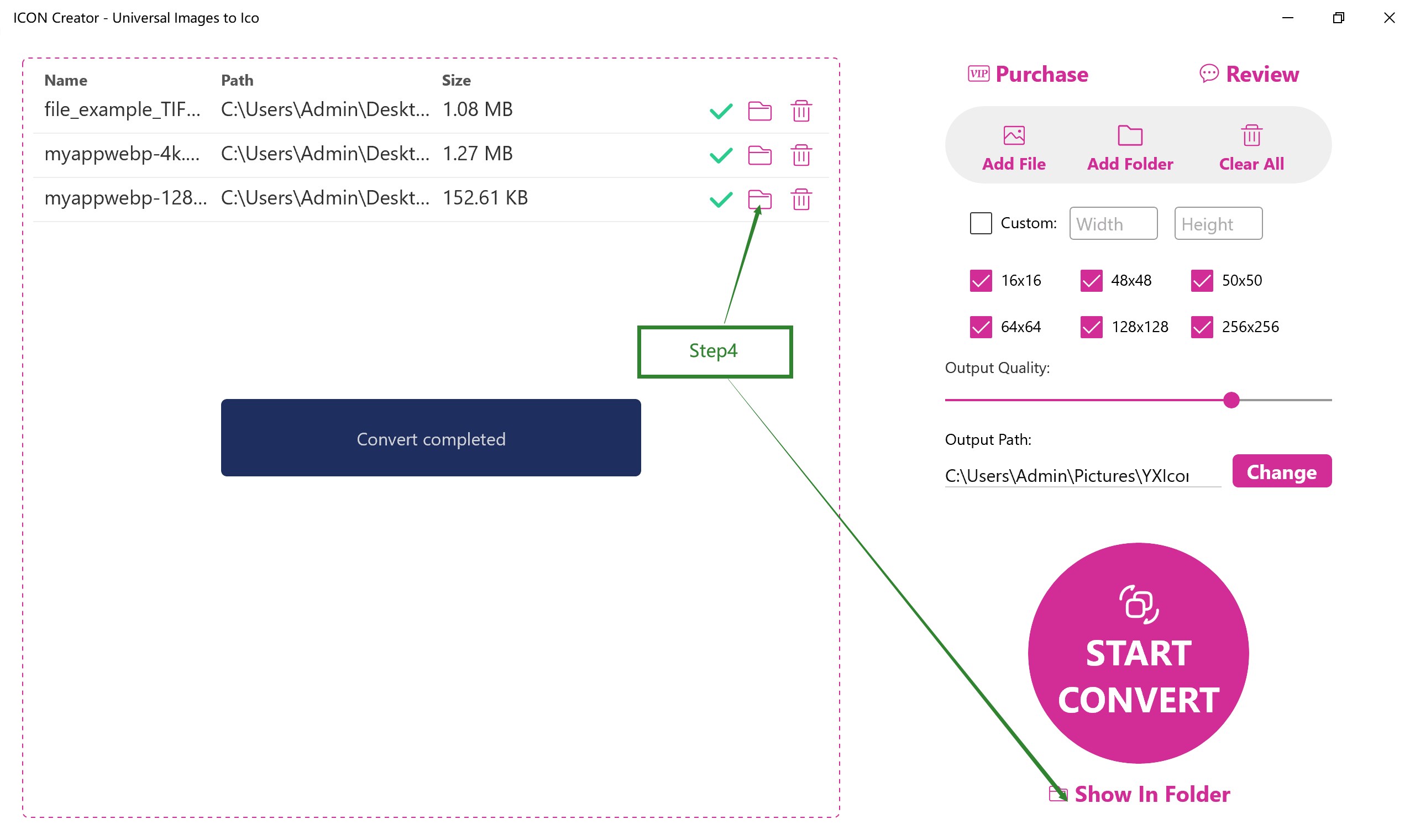
Task: Uncheck the 256x256 size checkbox
Action: 1202,327
